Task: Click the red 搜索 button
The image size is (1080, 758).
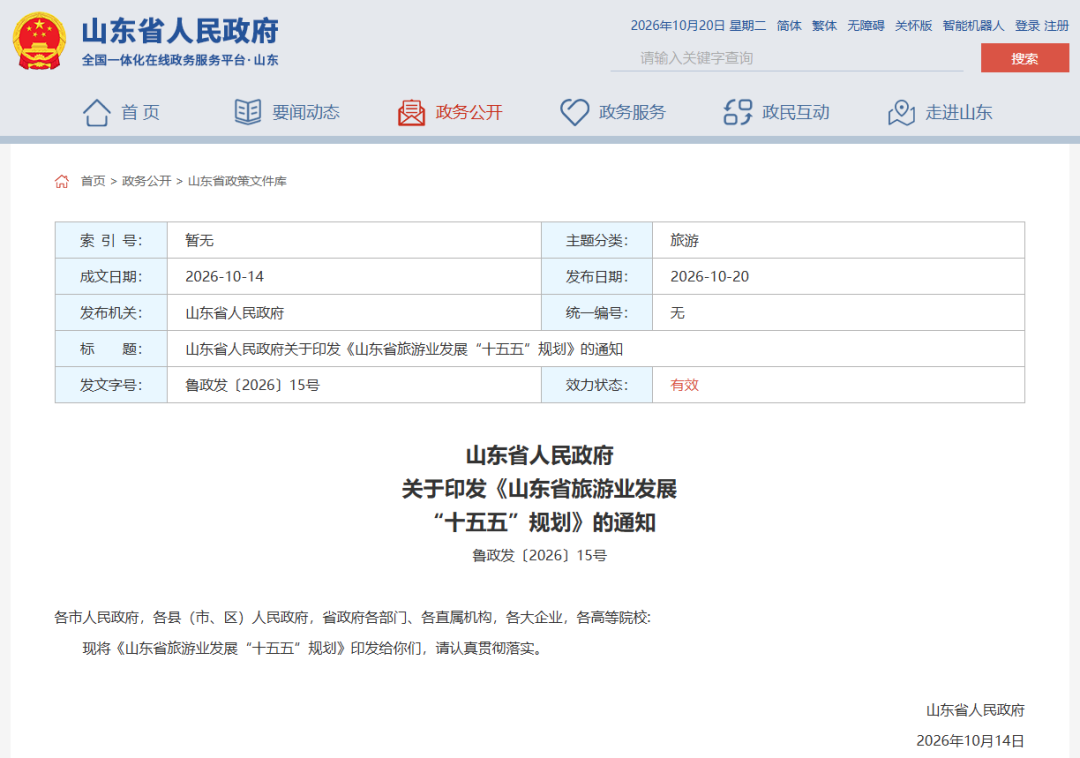Action: pyautogui.click(x=1025, y=58)
